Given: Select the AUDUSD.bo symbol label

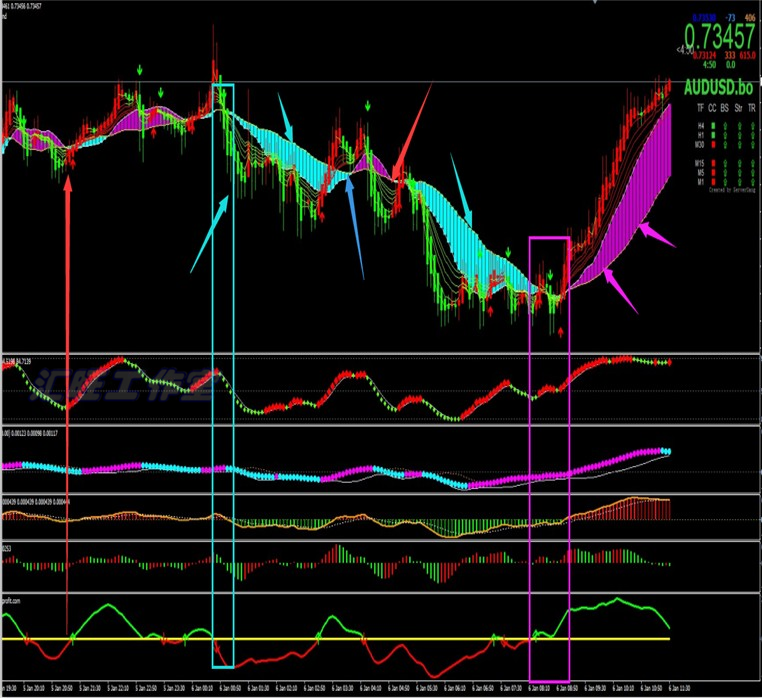Looking at the screenshot, I should point(719,87).
